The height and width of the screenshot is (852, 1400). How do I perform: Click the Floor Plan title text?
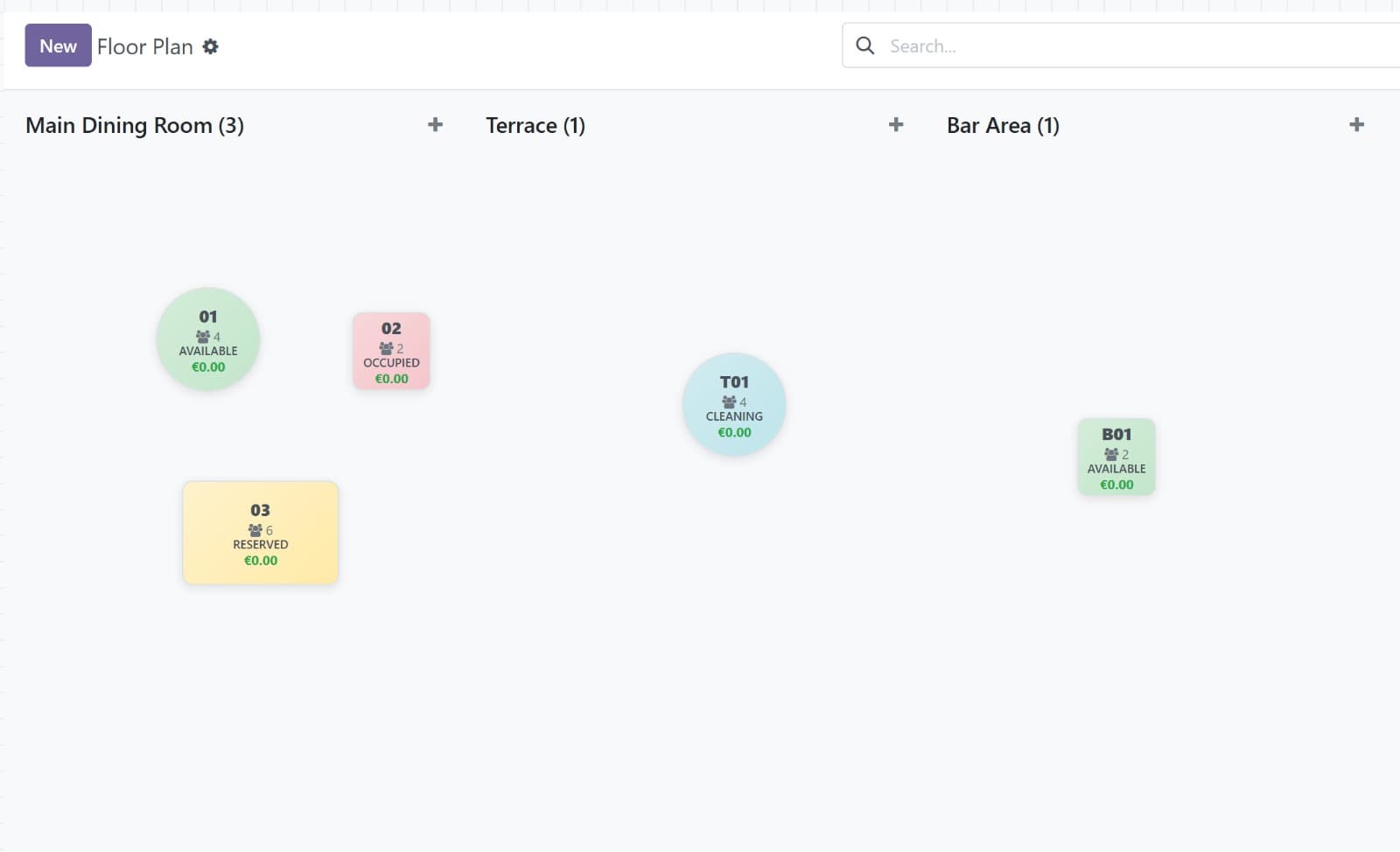tap(144, 46)
